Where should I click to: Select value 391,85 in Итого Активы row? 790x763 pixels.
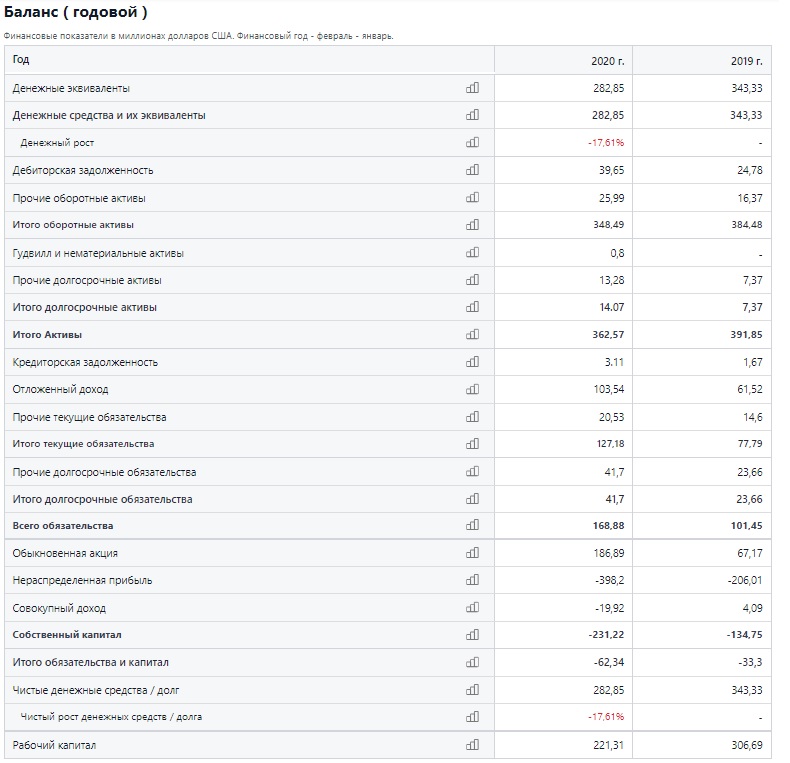tap(746, 334)
